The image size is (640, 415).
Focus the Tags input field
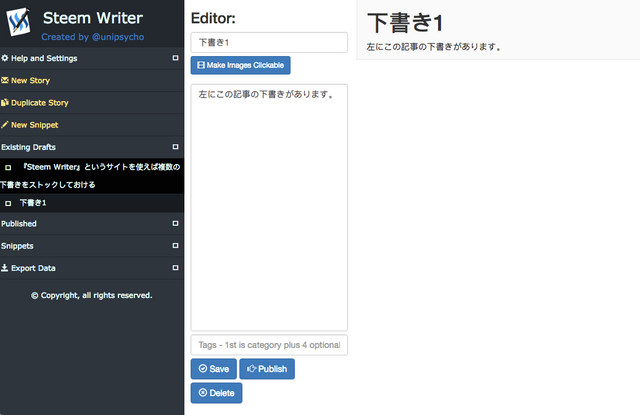(x=269, y=345)
